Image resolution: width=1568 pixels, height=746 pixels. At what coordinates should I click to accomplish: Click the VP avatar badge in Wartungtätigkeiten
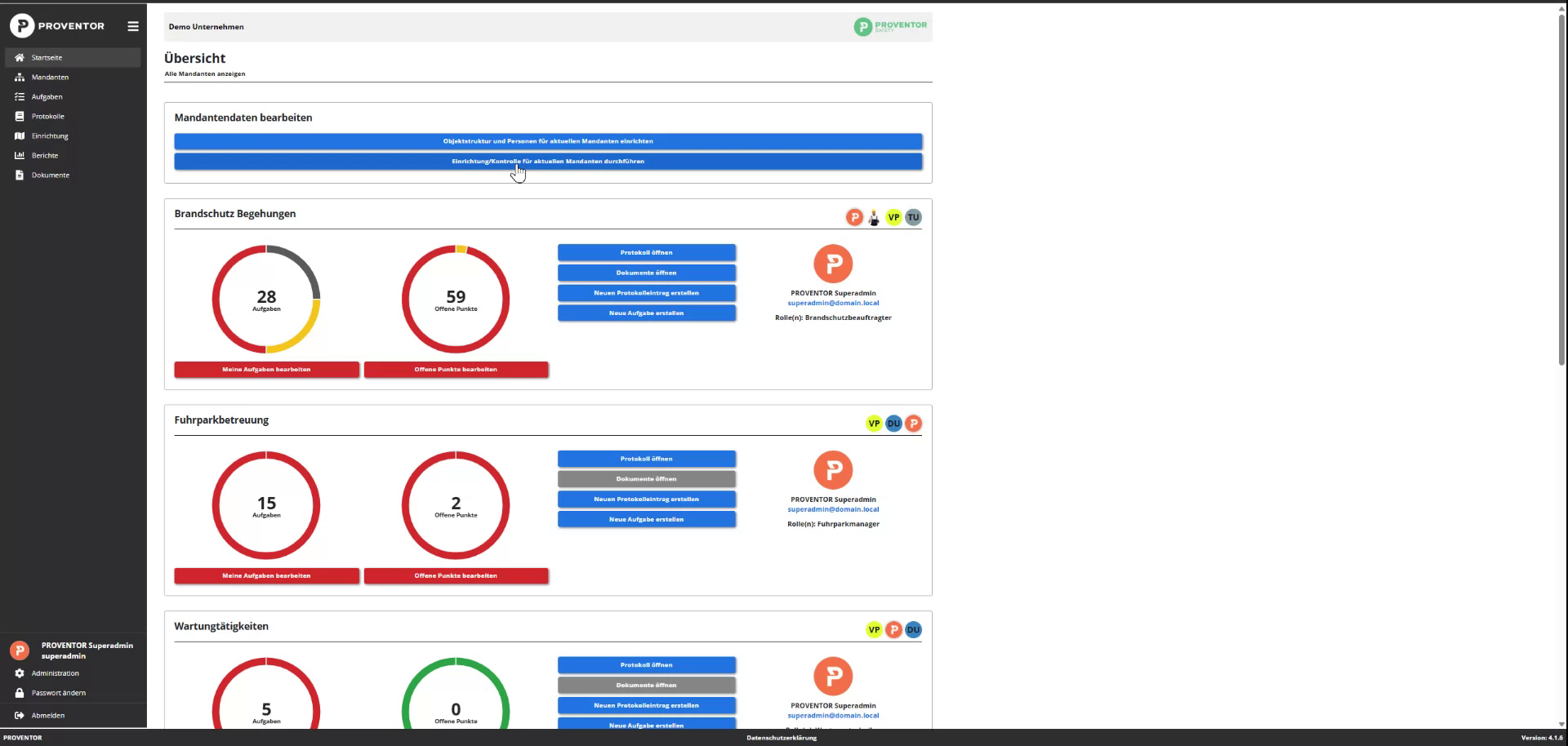[874, 630]
